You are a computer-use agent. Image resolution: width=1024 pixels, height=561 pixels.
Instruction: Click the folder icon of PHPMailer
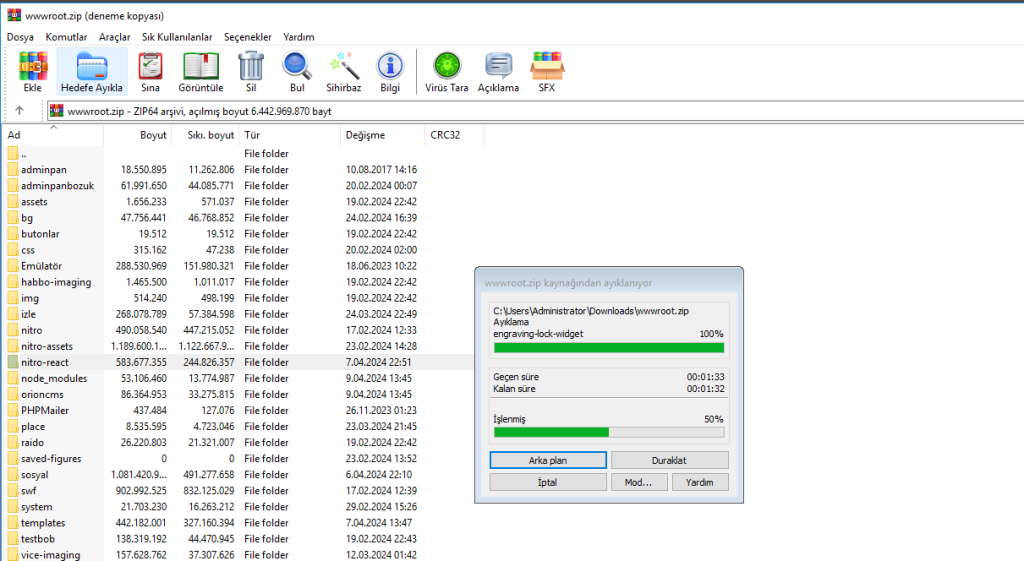pyautogui.click(x=12, y=410)
